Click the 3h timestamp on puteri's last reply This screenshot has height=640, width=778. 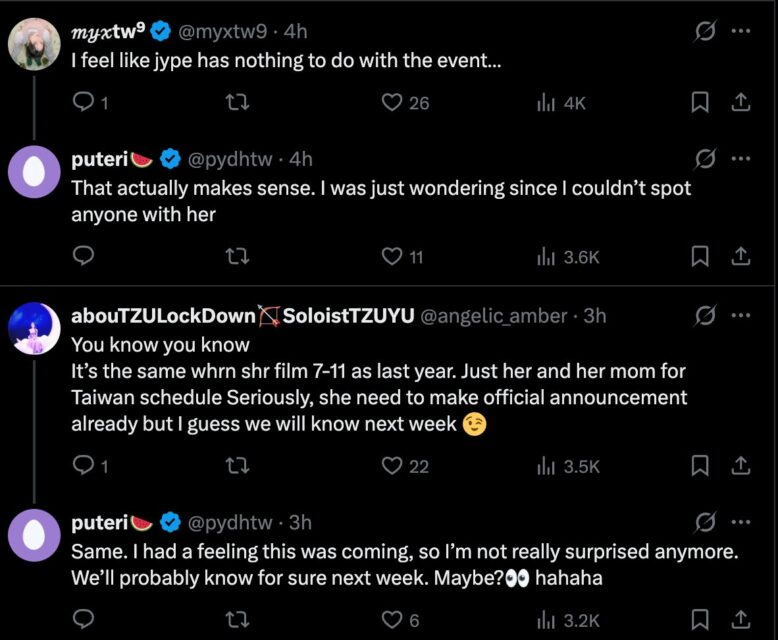tap(300, 522)
